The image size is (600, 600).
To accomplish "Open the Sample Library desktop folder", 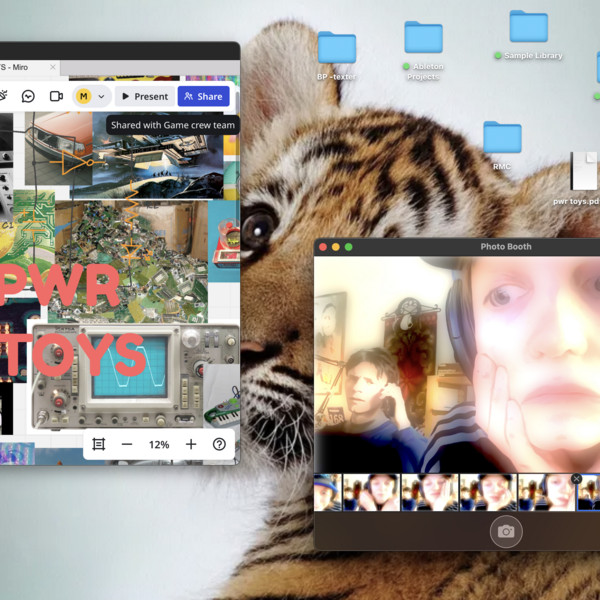I will pos(528,26).
